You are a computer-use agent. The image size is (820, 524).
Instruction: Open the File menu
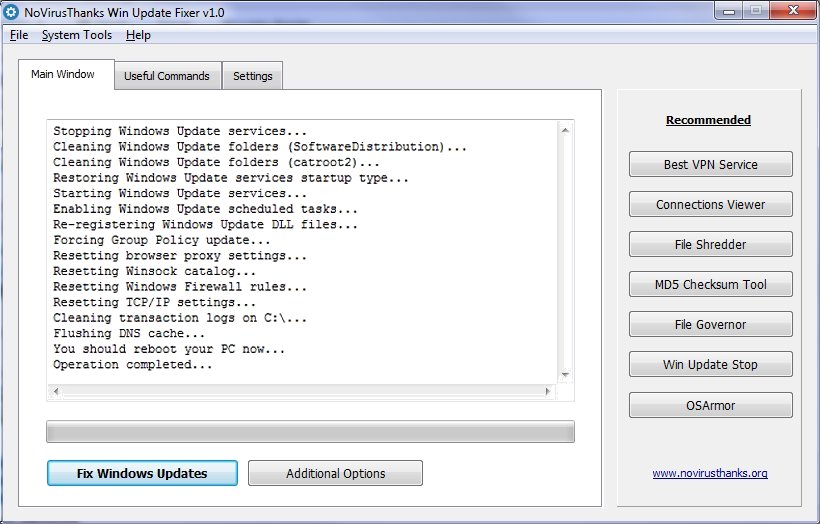coord(19,35)
